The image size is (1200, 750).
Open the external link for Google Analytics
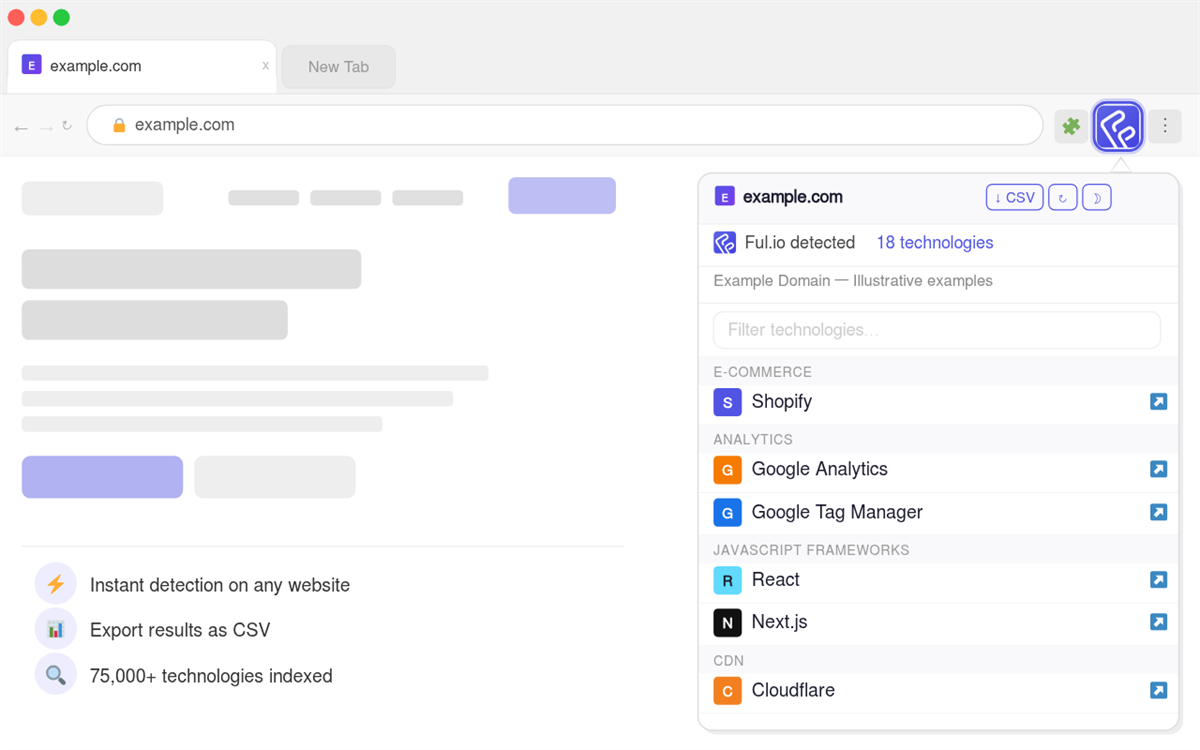pos(1158,469)
